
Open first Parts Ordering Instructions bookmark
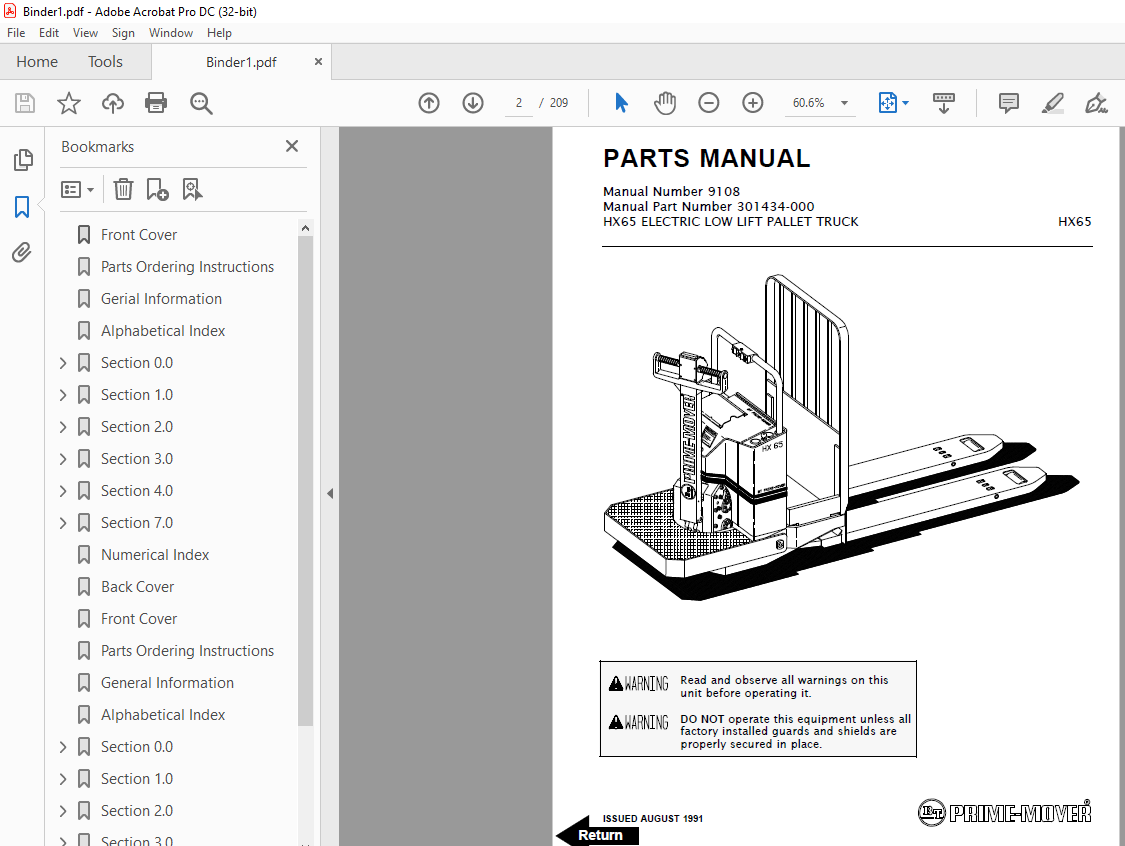[x=187, y=267]
